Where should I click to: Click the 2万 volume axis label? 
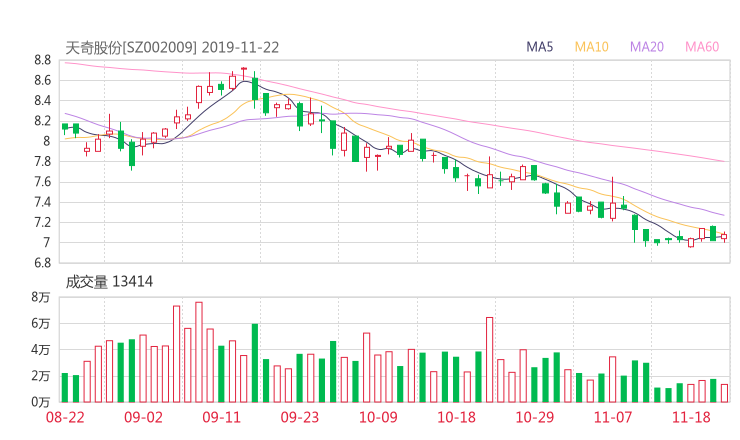pyautogui.click(x=41, y=376)
